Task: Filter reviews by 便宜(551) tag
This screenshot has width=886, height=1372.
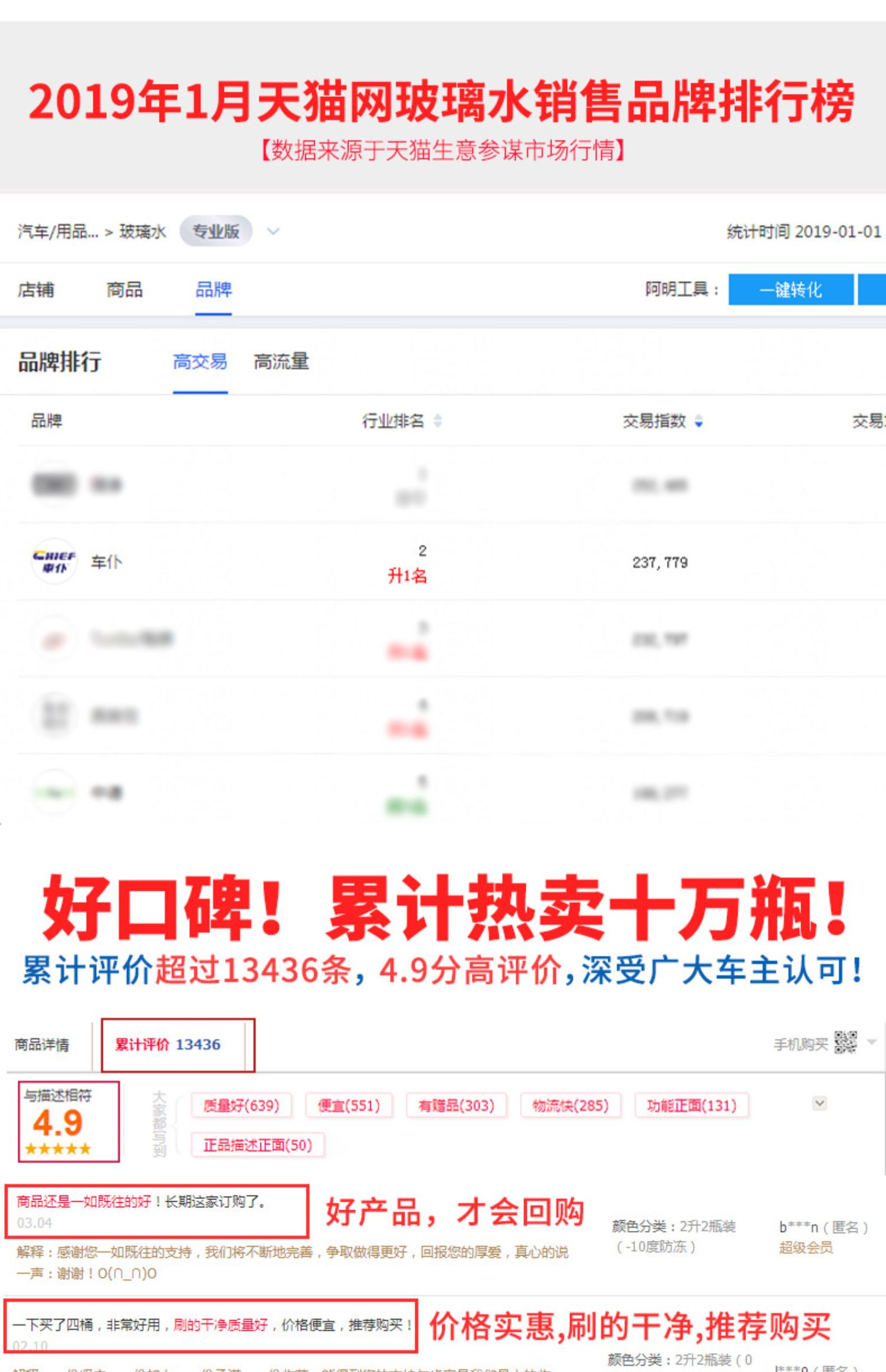Action: [x=348, y=1106]
